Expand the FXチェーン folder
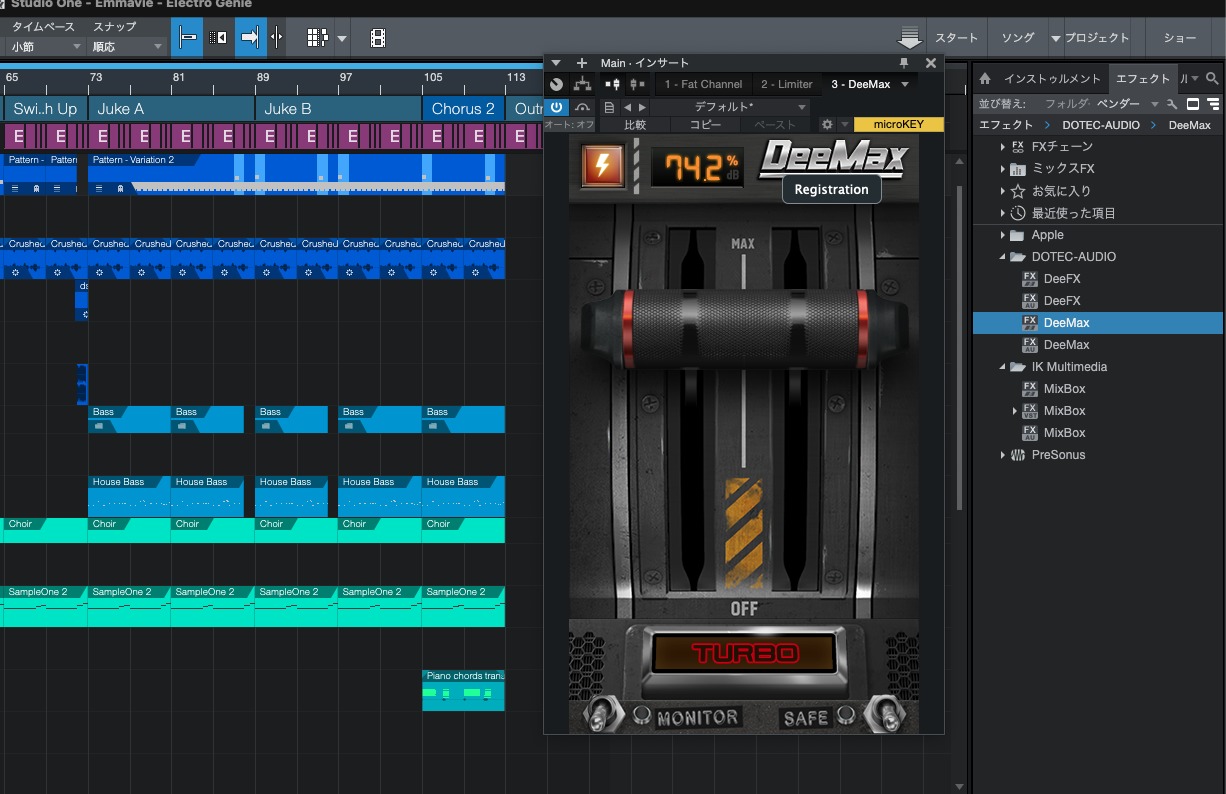The width and height of the screenshot is (1226, 794). pyautogui.click(x=1003, y=147)
